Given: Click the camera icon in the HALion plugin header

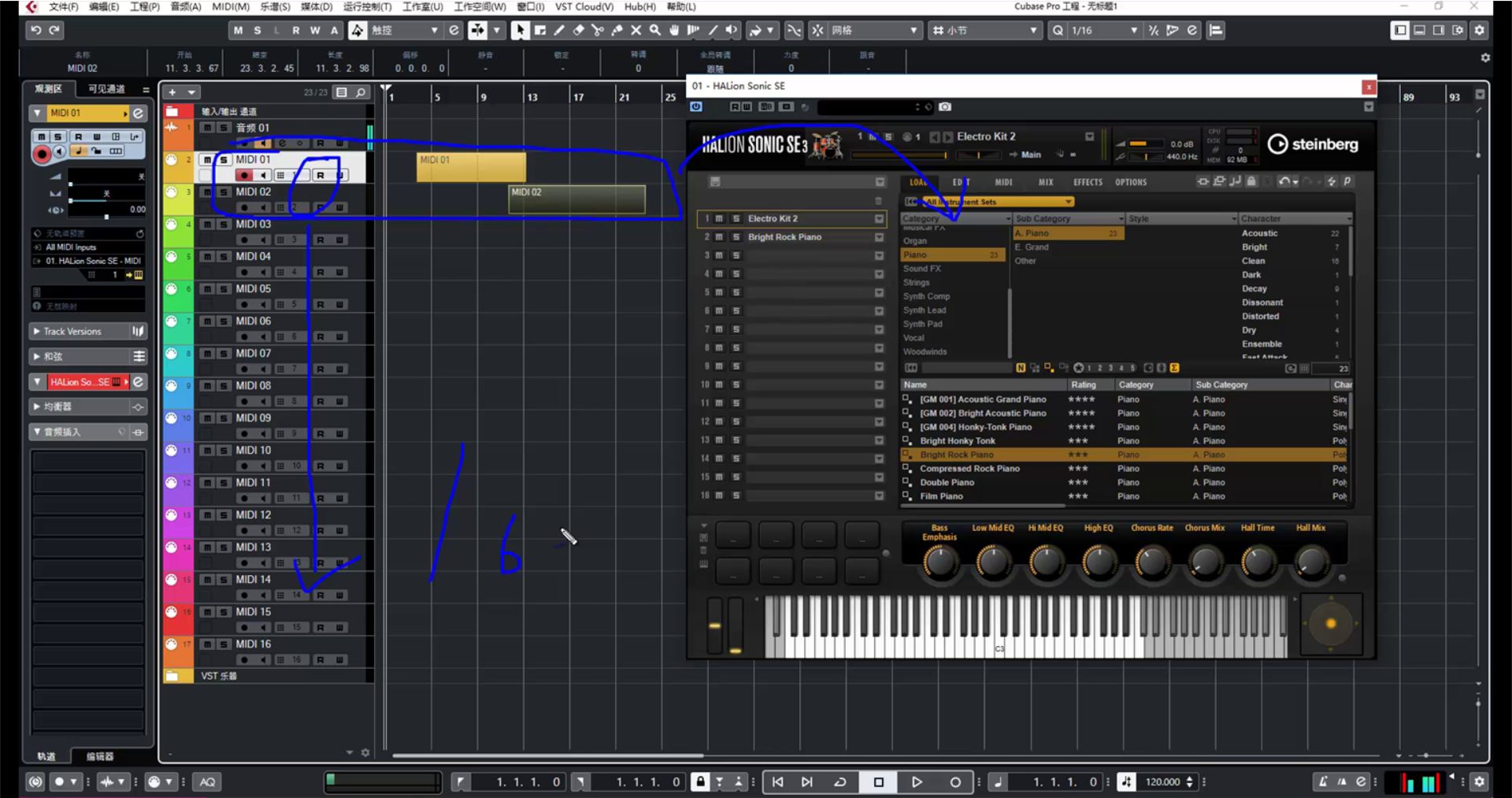Looking at the screenshot, I should click(x=945, y=106).
